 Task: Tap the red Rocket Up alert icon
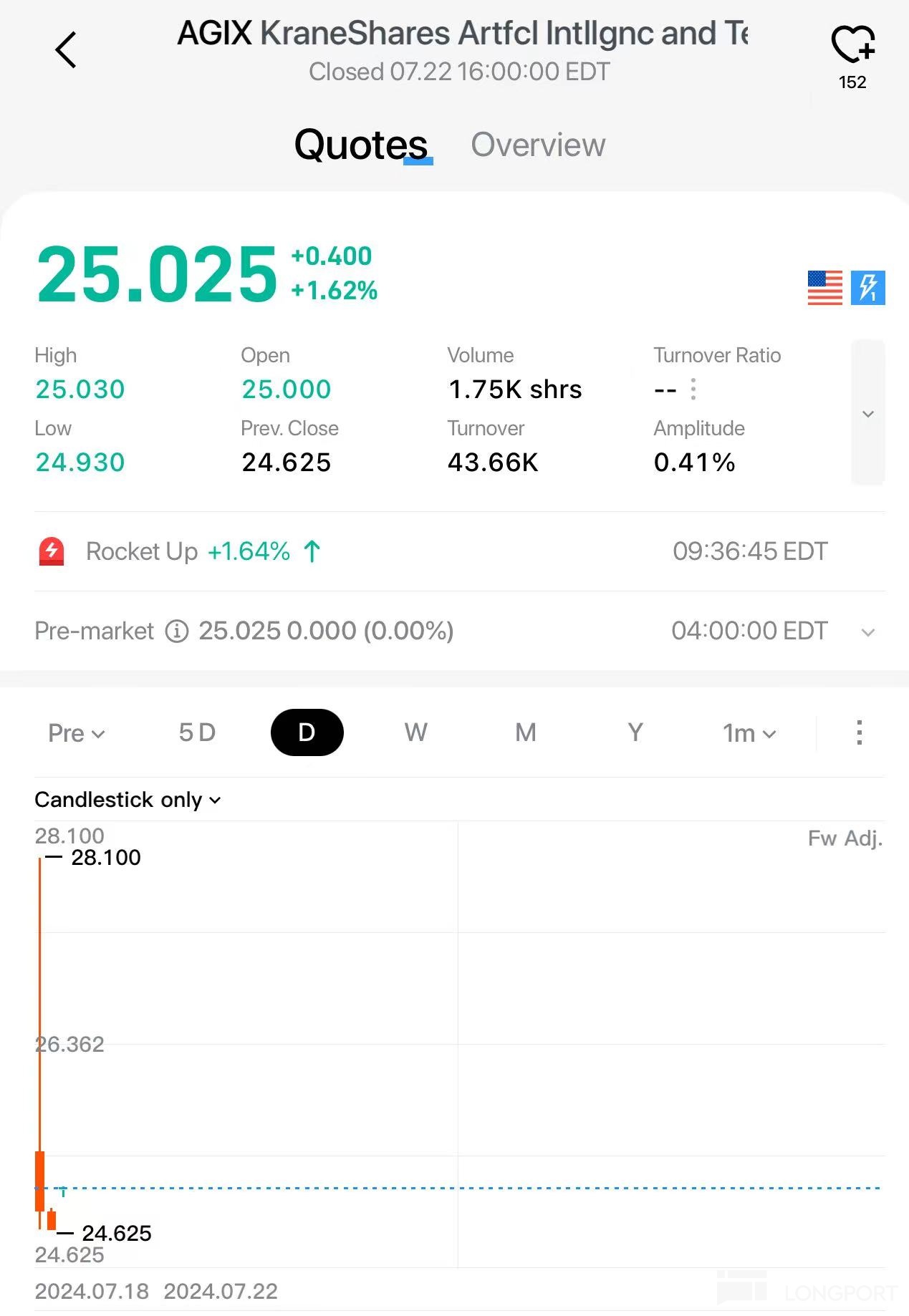point(52,551)
